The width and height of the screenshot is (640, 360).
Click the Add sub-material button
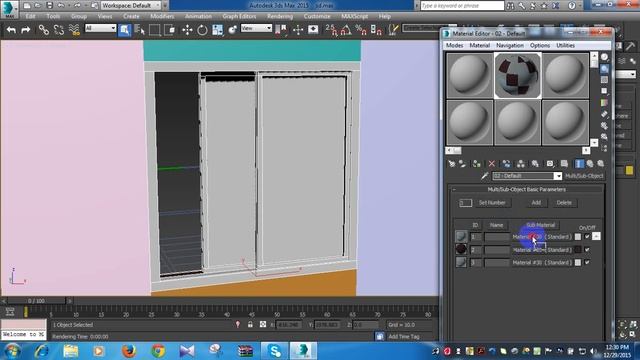click(536, 202)
